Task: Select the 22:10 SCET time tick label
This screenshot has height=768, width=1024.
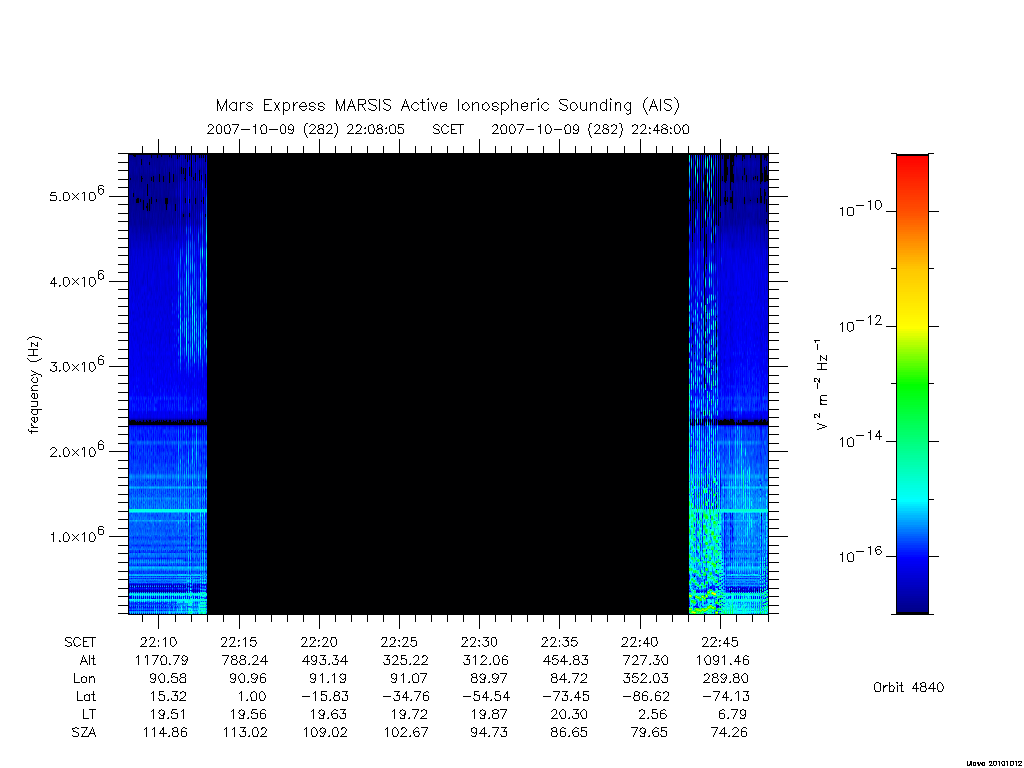Action: click(159, 642)
